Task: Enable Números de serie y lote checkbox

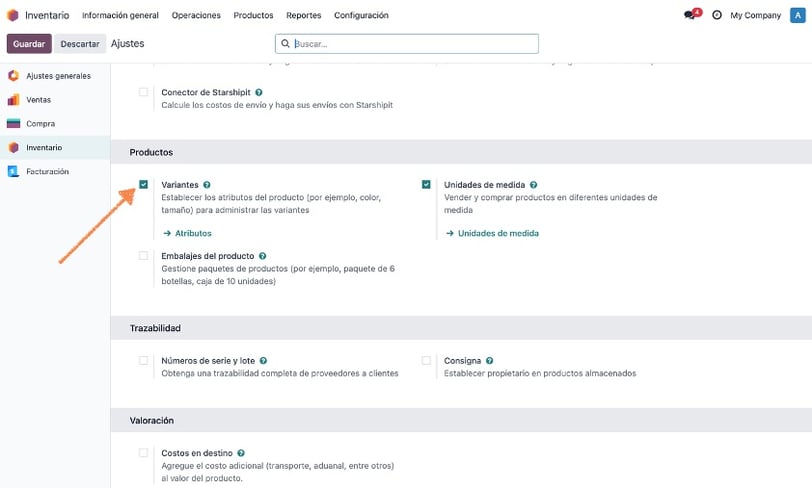Action: 144,360
